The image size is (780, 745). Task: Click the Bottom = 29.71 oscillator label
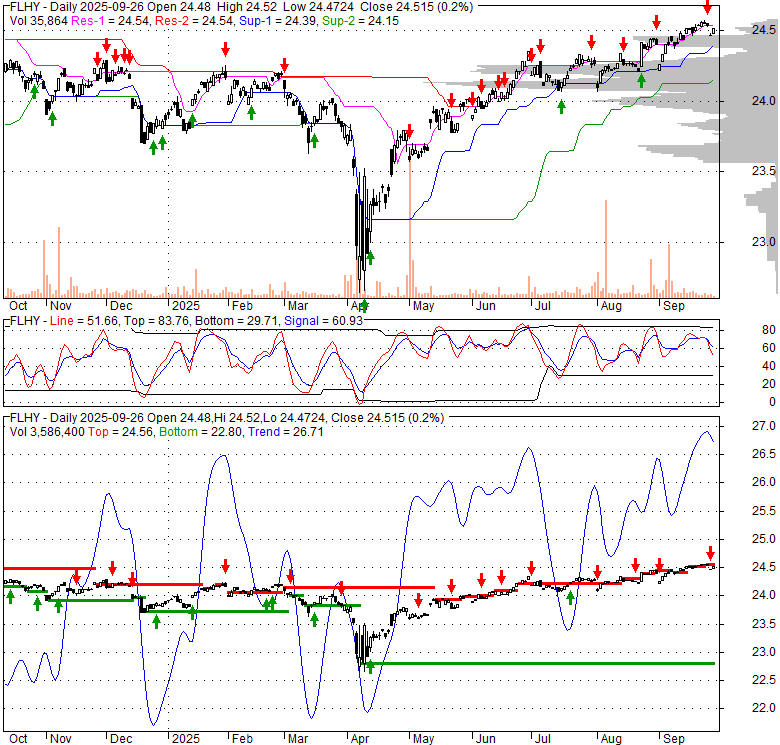236,321
